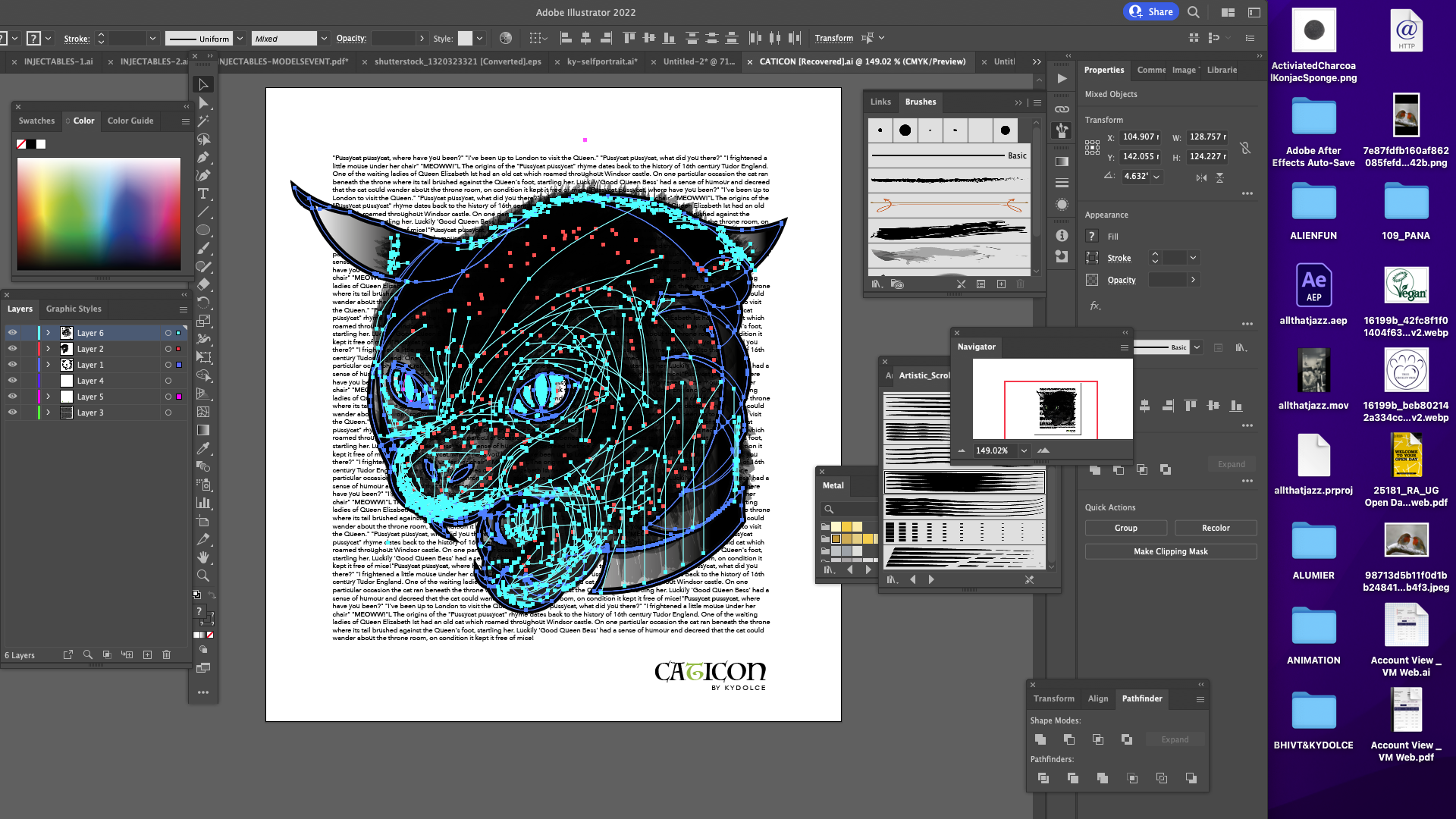Click Make Clipping Mask button
The height and width of the screenshot is (819, 1456).
coord(1171,551)
